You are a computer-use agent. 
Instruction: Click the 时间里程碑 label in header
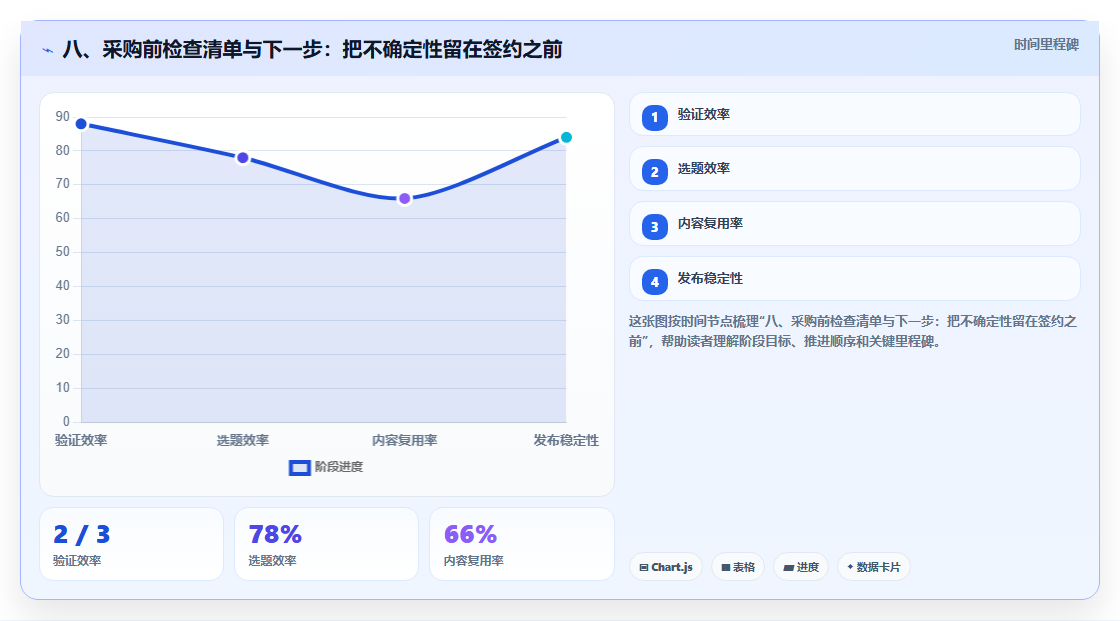[1046, 44]
